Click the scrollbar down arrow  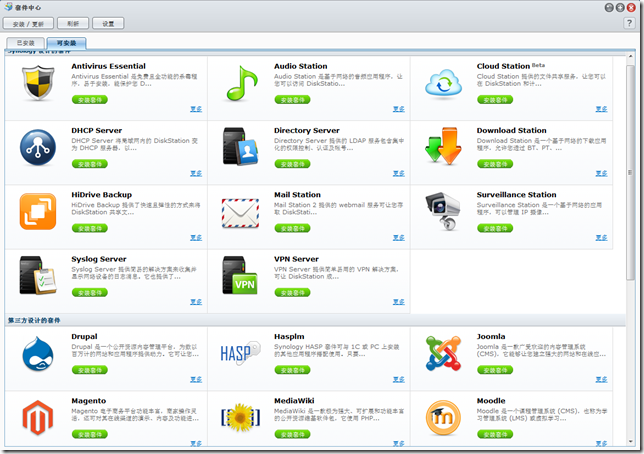tap(630, 442)
